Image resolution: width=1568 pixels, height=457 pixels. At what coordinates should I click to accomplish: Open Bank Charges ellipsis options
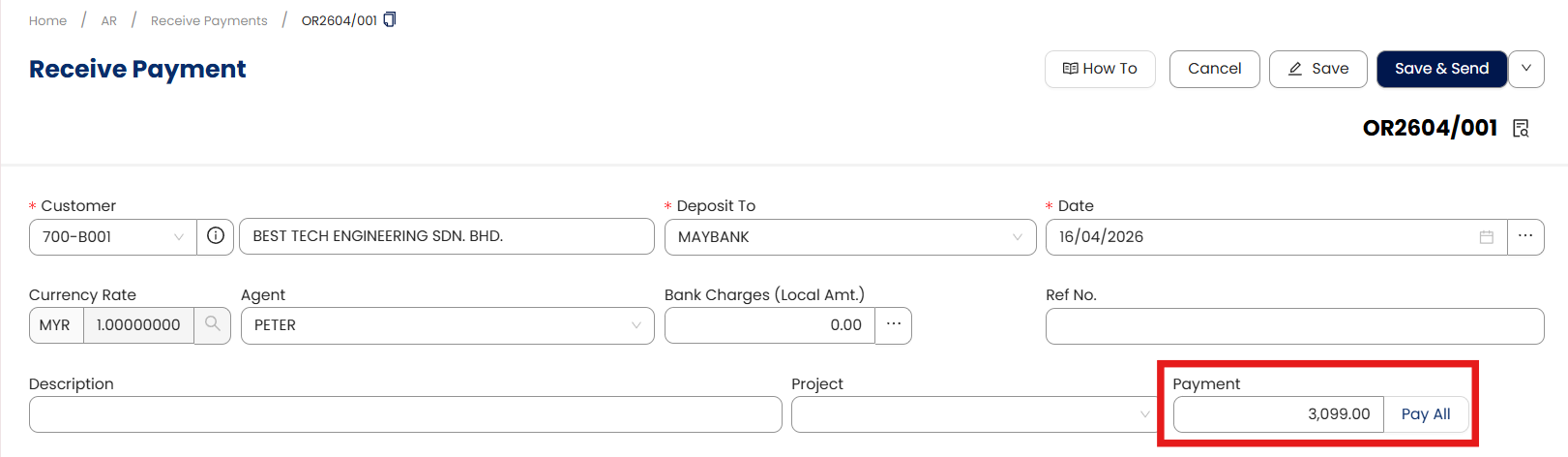(x=893, y=324)
